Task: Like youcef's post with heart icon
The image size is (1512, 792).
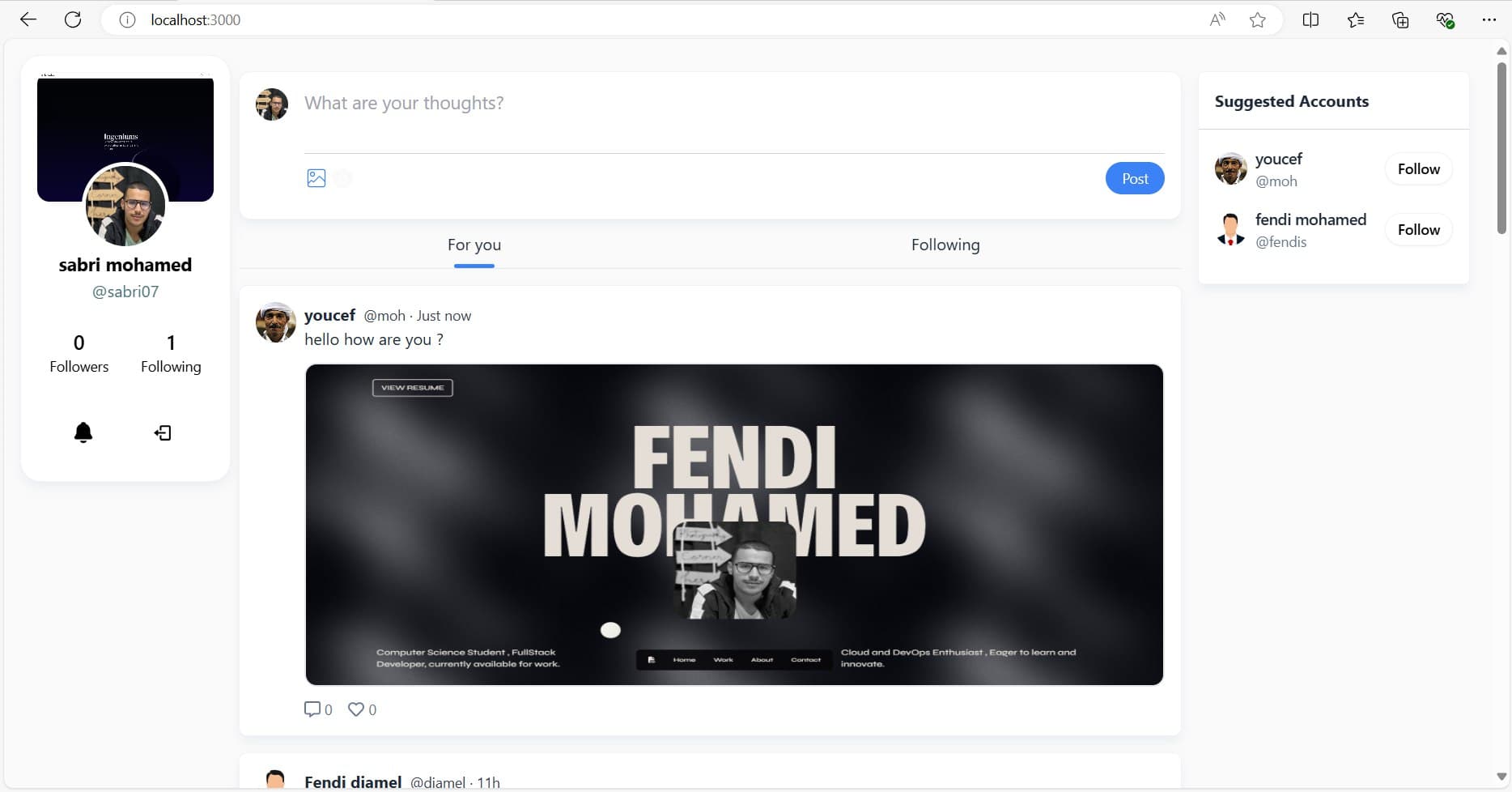Action: coord(356,709)
